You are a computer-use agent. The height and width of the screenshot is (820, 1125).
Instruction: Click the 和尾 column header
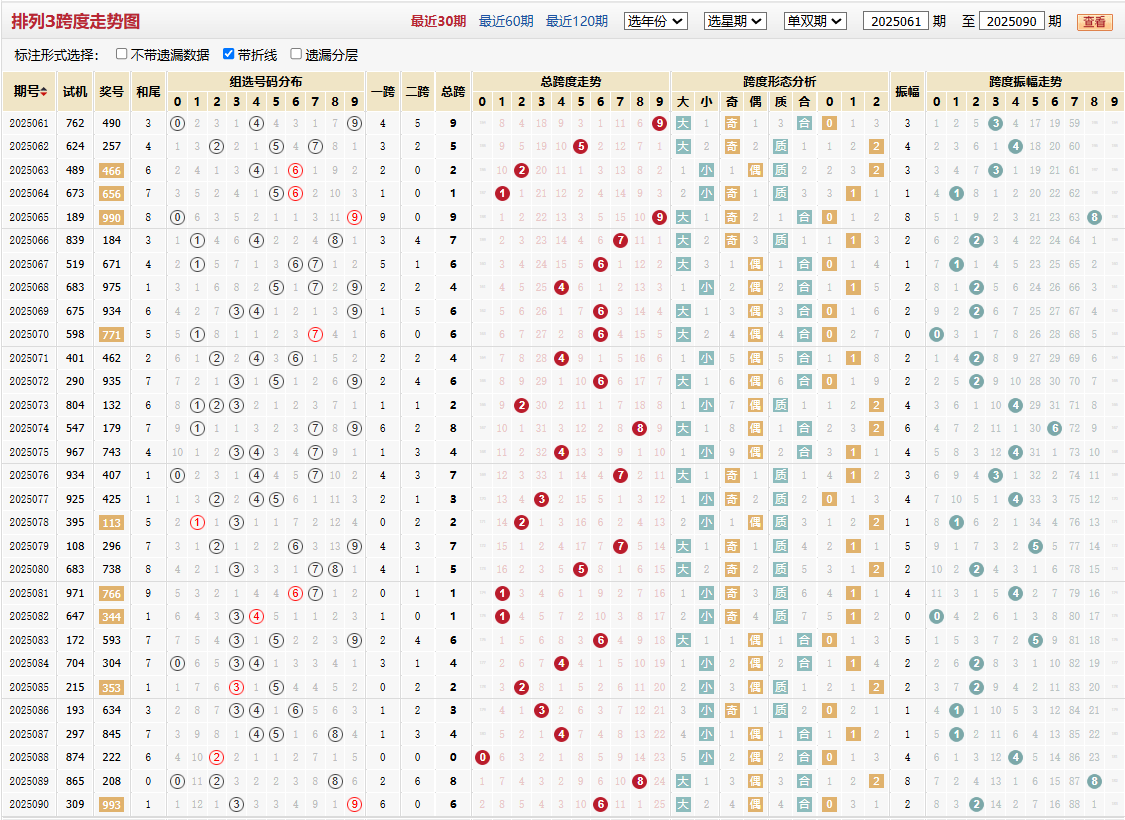coord(149,92)
